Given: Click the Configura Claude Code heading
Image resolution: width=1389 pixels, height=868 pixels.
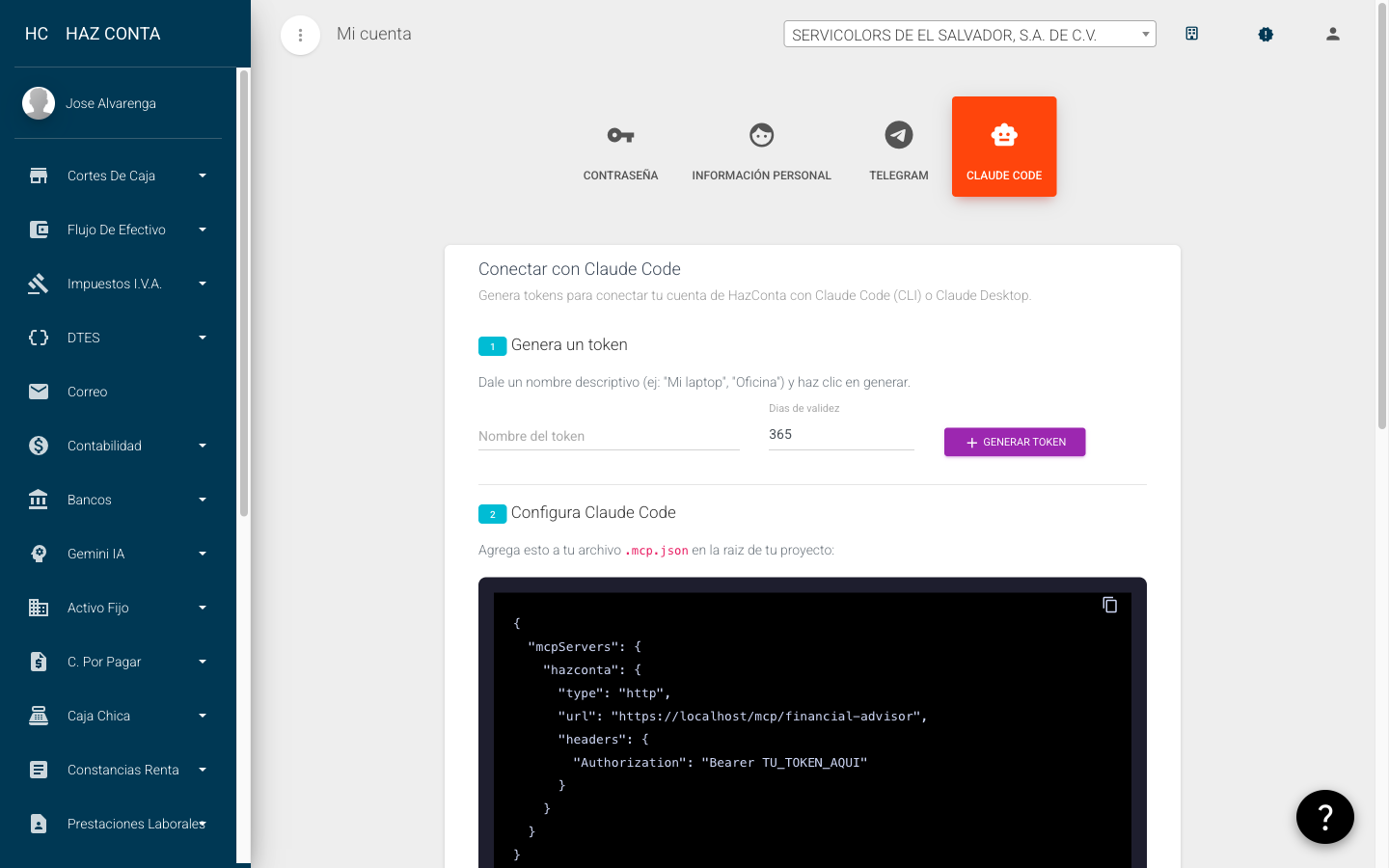Looking at the screenshot, I should (x=593, y=513).
